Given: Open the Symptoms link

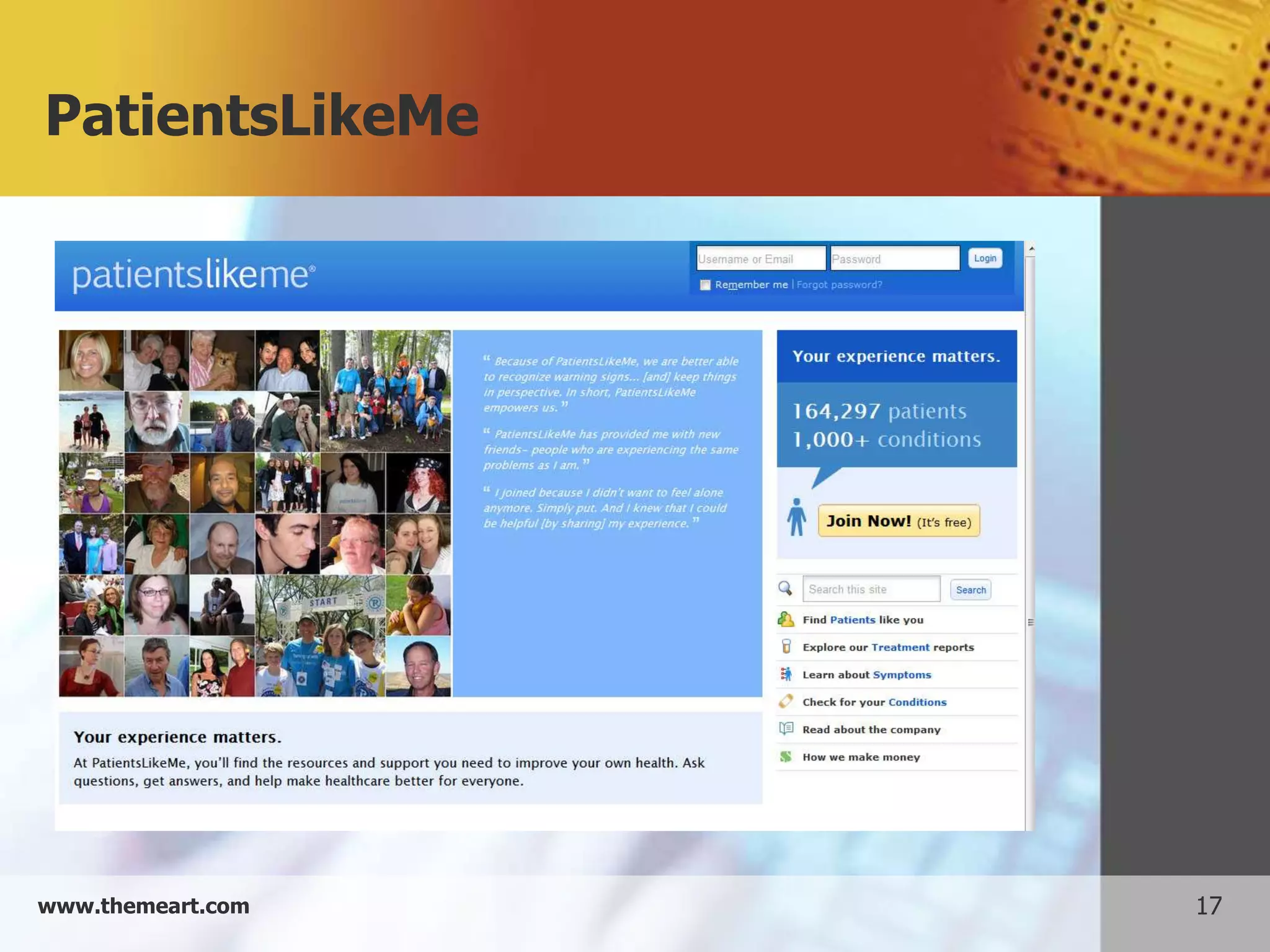Looking at the screenshot, I should (x=902, y=674).
